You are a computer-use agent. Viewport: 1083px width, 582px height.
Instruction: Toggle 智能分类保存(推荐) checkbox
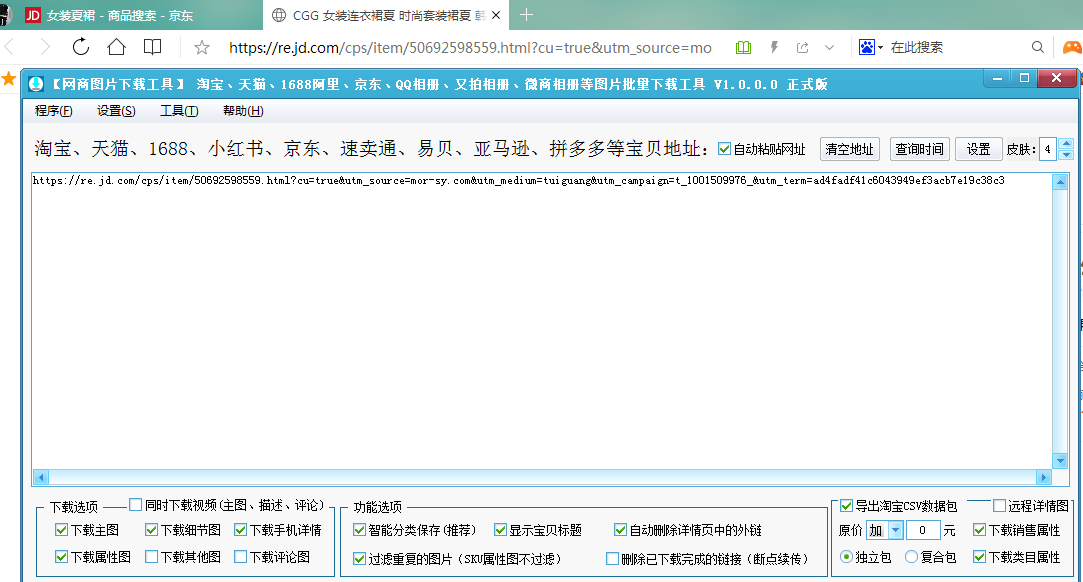tap(359, 530)
